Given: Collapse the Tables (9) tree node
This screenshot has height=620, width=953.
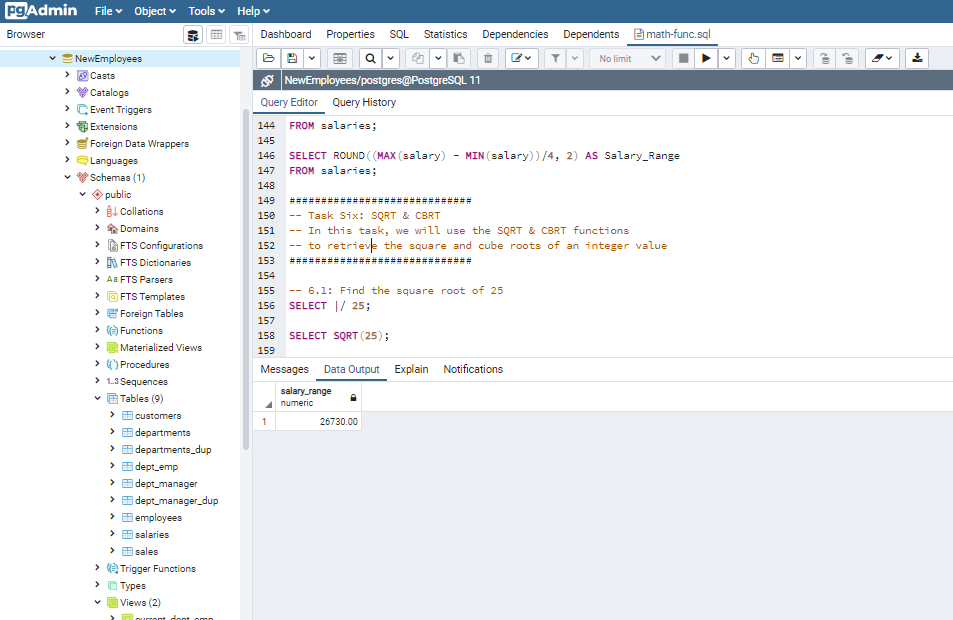Looking at the screenshot, I should point(97,398).
